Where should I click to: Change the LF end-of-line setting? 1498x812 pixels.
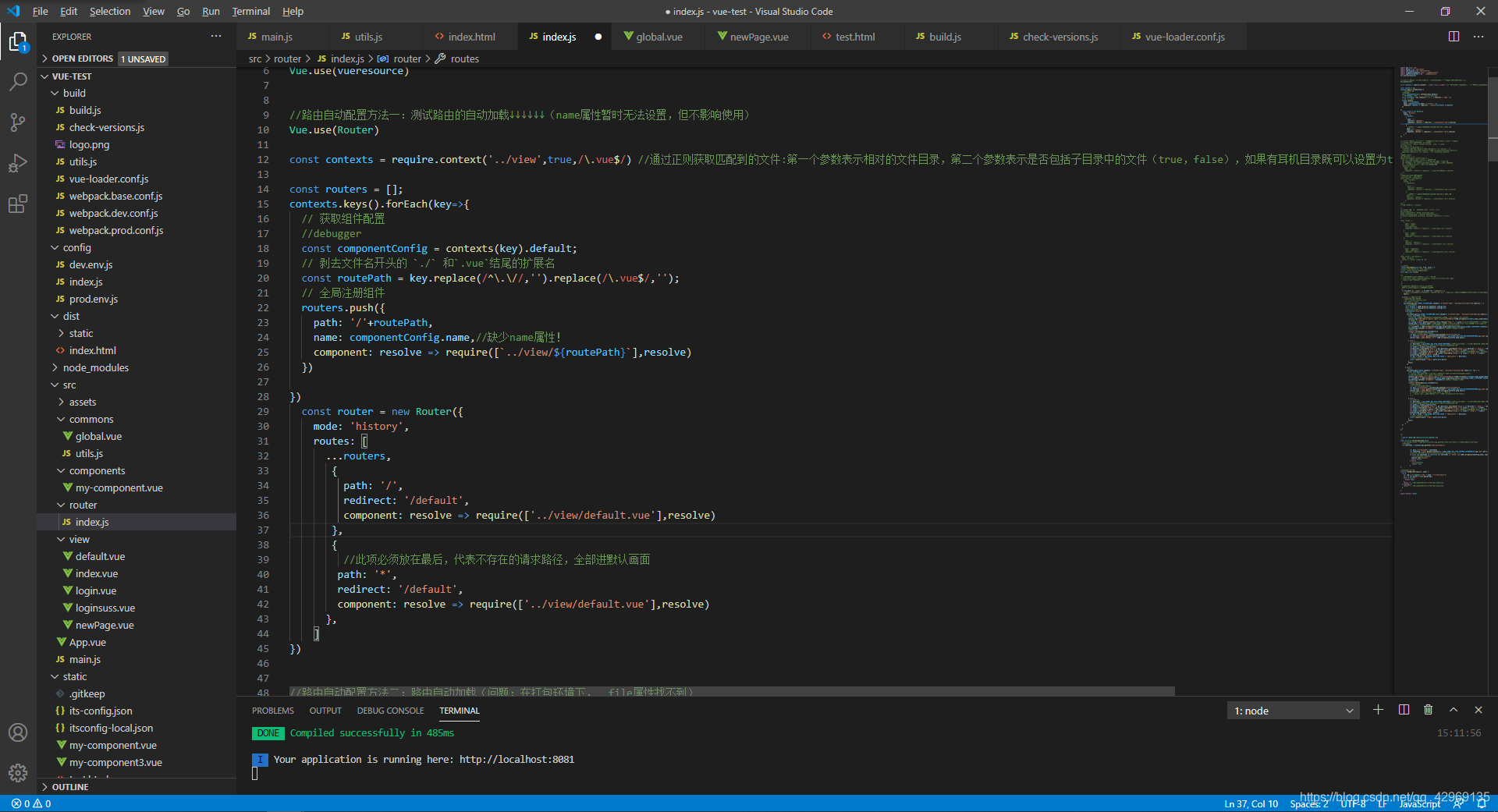coord(1383,803)
